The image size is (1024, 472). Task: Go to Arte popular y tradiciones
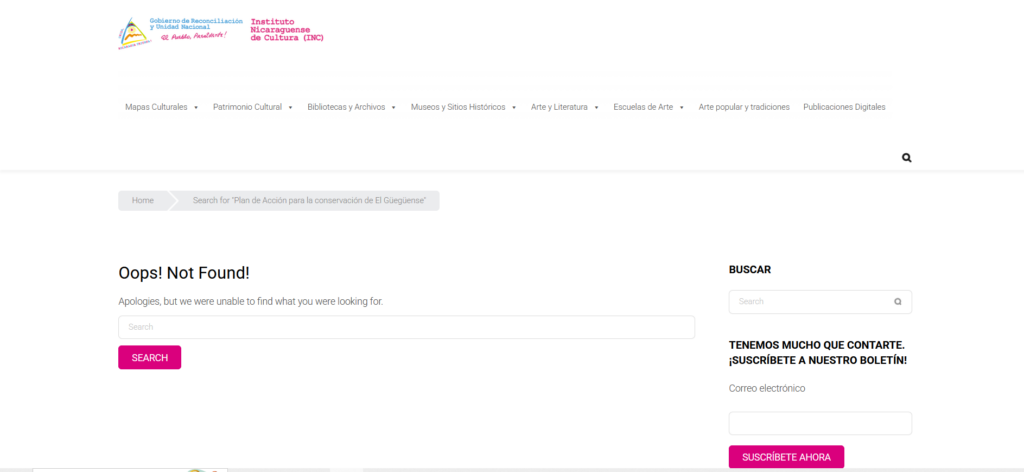[x=744, y=107]
